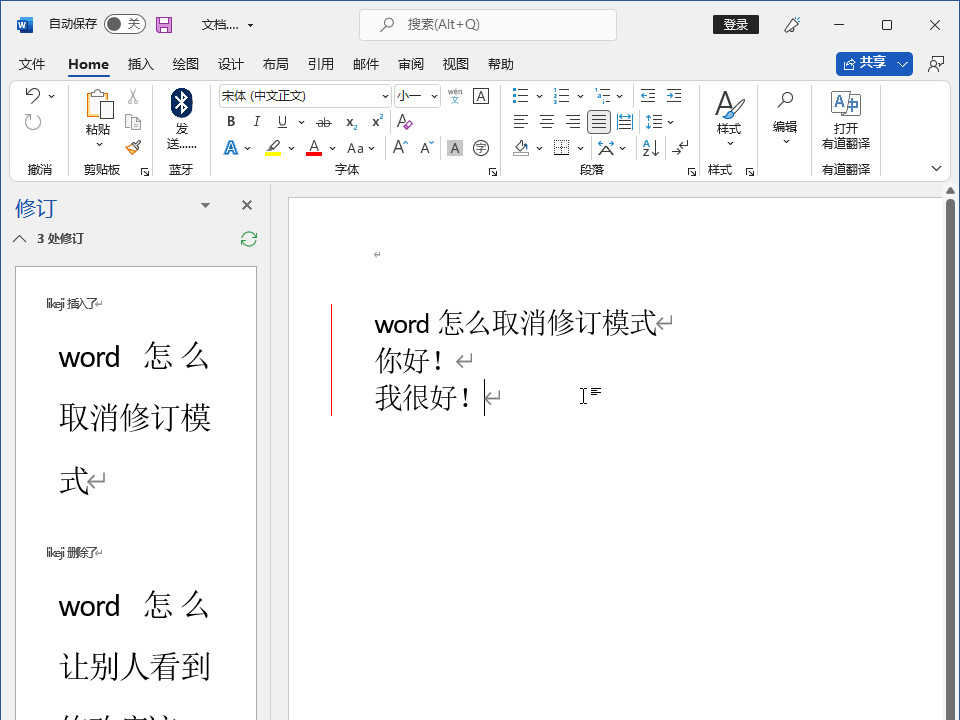Viewport: 960px width, 720px height.
Task: Select the Format Painter brush
Action: coord(133,148)
